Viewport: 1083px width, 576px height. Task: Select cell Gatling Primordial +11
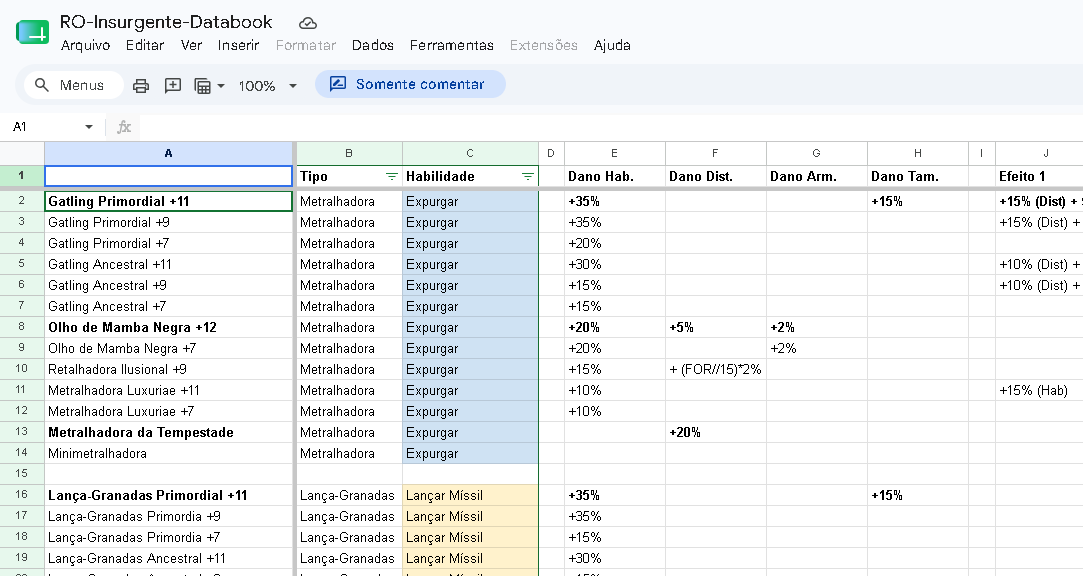click(169, 202)
